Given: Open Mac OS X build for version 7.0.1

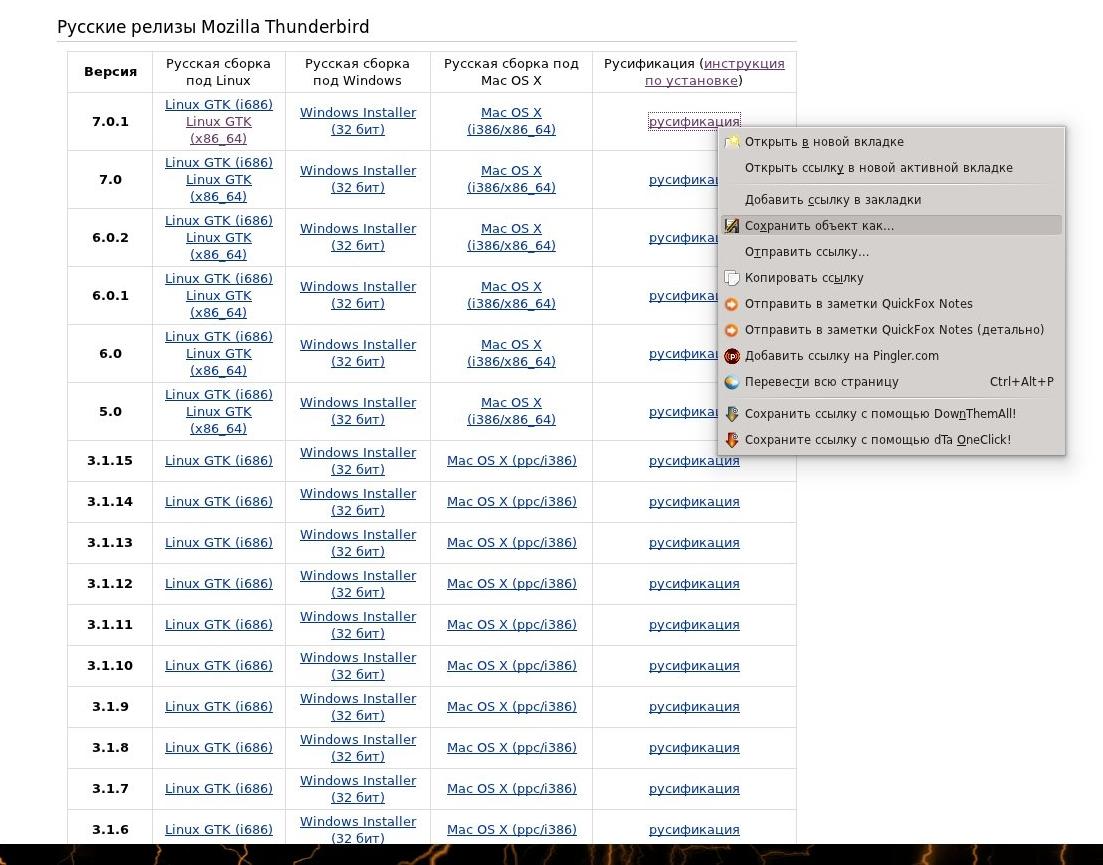Looking at the screenshot, I should [x=511, y=121].
